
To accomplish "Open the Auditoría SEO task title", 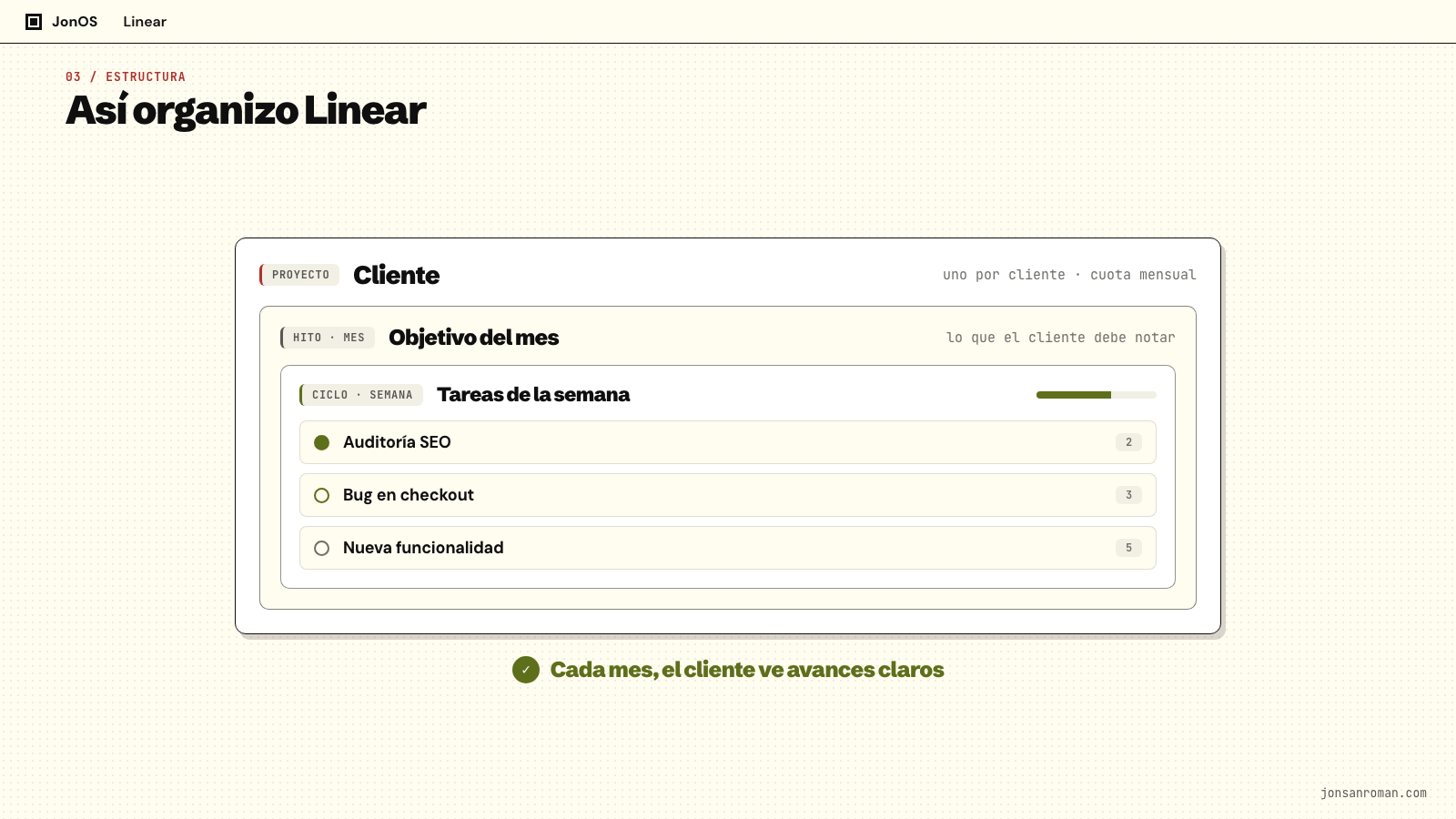I will [x=397, y=442].
